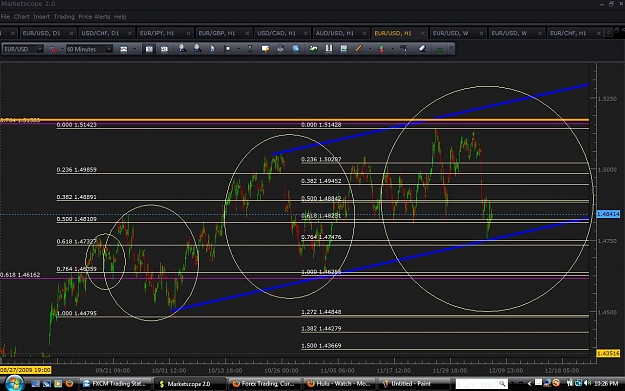Click the green icon near the toolbar's right end
The image size is (625, 391).
(440, 49)
